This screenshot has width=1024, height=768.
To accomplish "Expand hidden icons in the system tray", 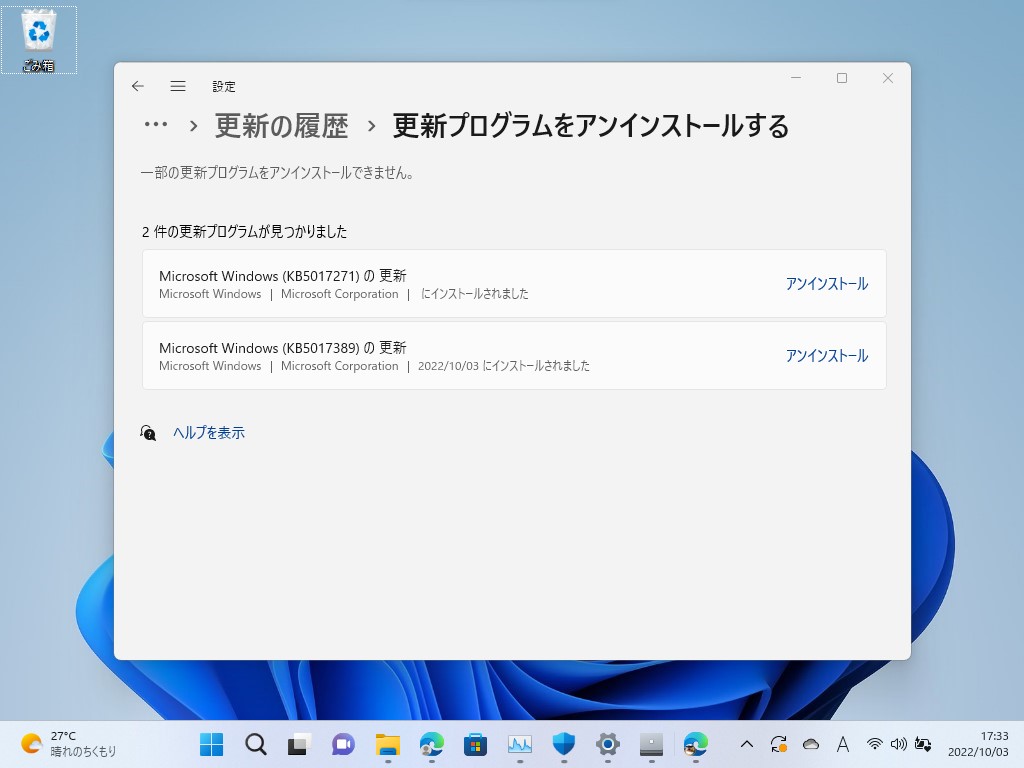I will [747, 744].
